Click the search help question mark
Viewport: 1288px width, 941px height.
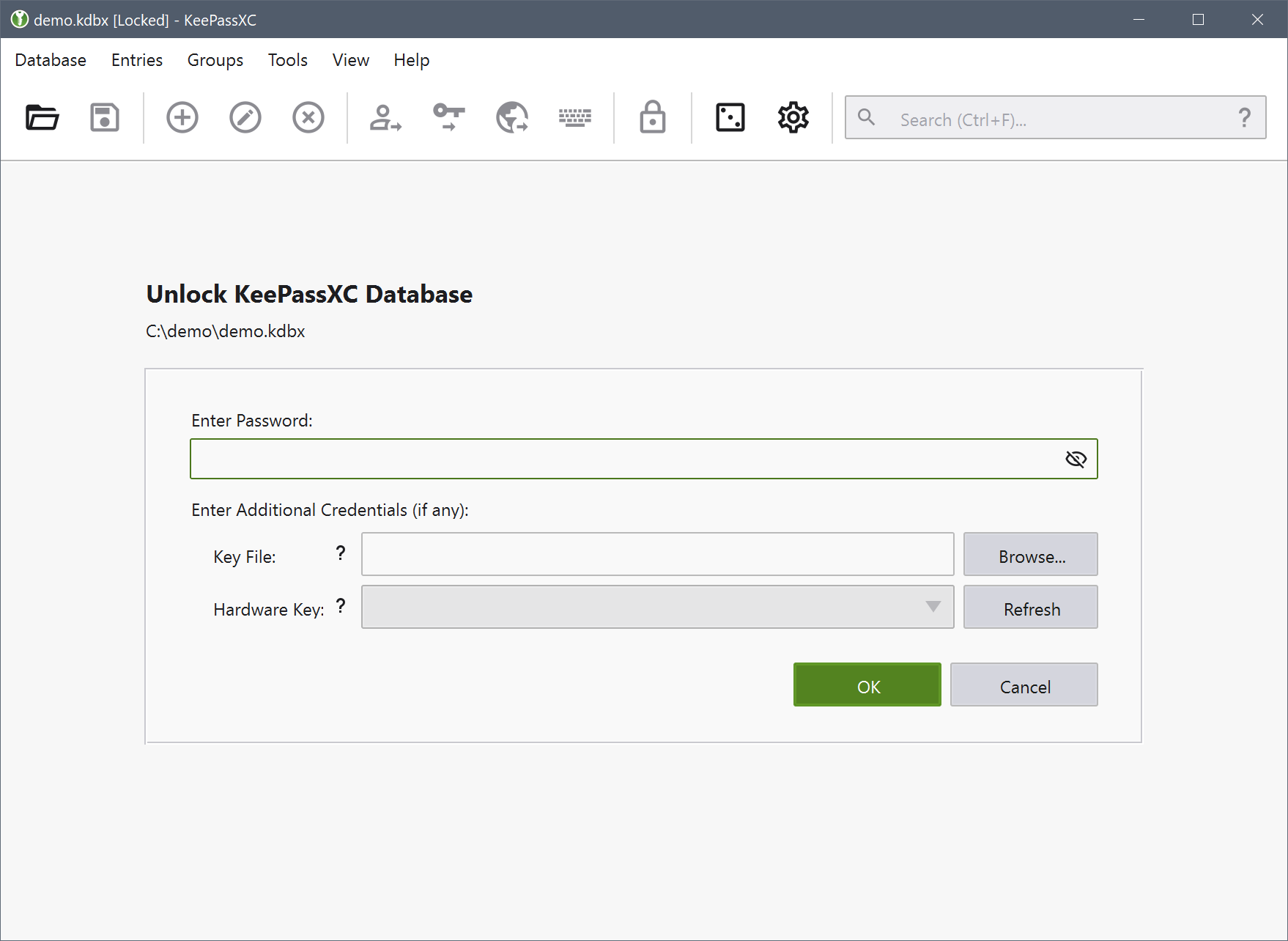1244,118
